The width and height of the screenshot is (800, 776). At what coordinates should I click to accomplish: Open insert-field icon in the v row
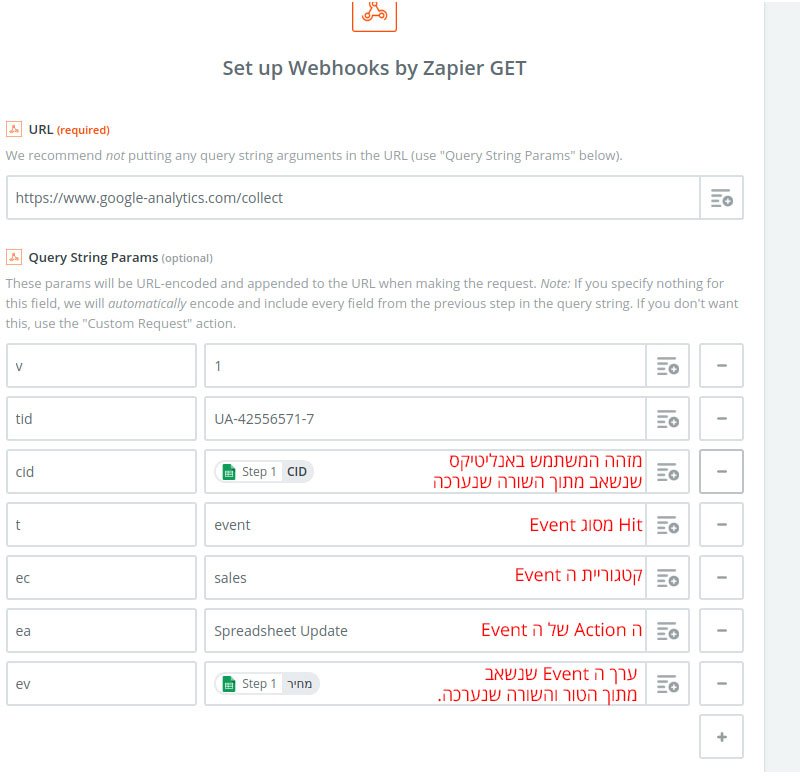coord(667,366)
